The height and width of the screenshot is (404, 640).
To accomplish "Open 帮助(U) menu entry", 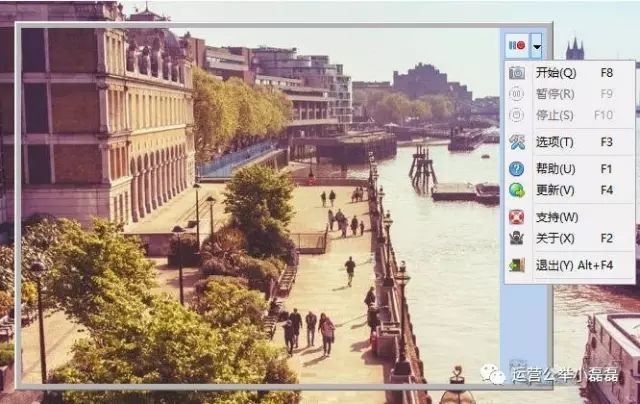I will point(570,169).
